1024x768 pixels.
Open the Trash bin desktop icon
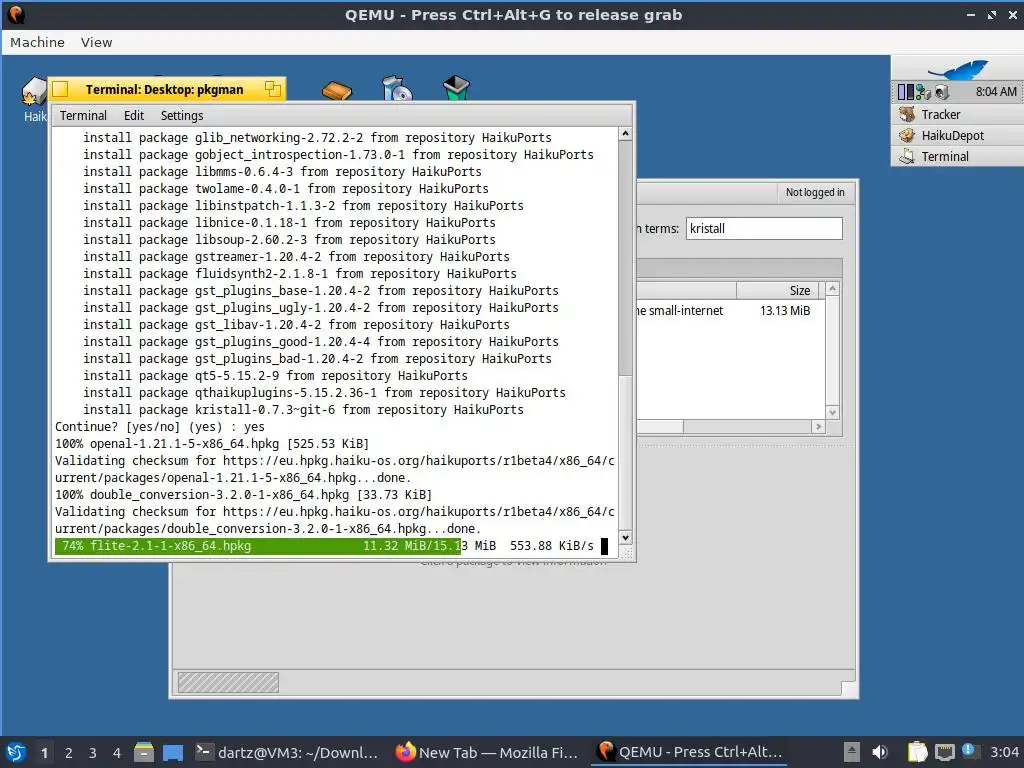pyautogui.click(x=456, y=88)
